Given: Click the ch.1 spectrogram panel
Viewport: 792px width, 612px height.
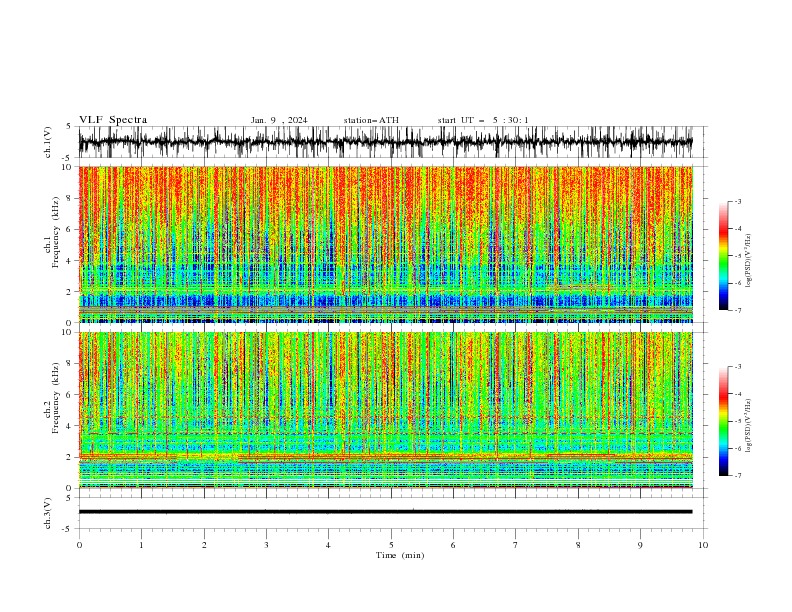Looking at the screenshot, I should 385,244.
